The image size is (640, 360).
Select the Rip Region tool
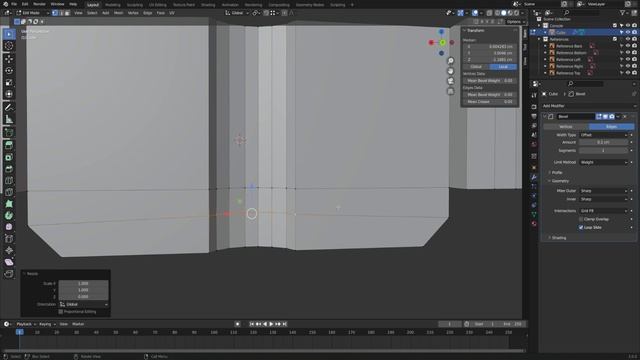tap(9, 274)
